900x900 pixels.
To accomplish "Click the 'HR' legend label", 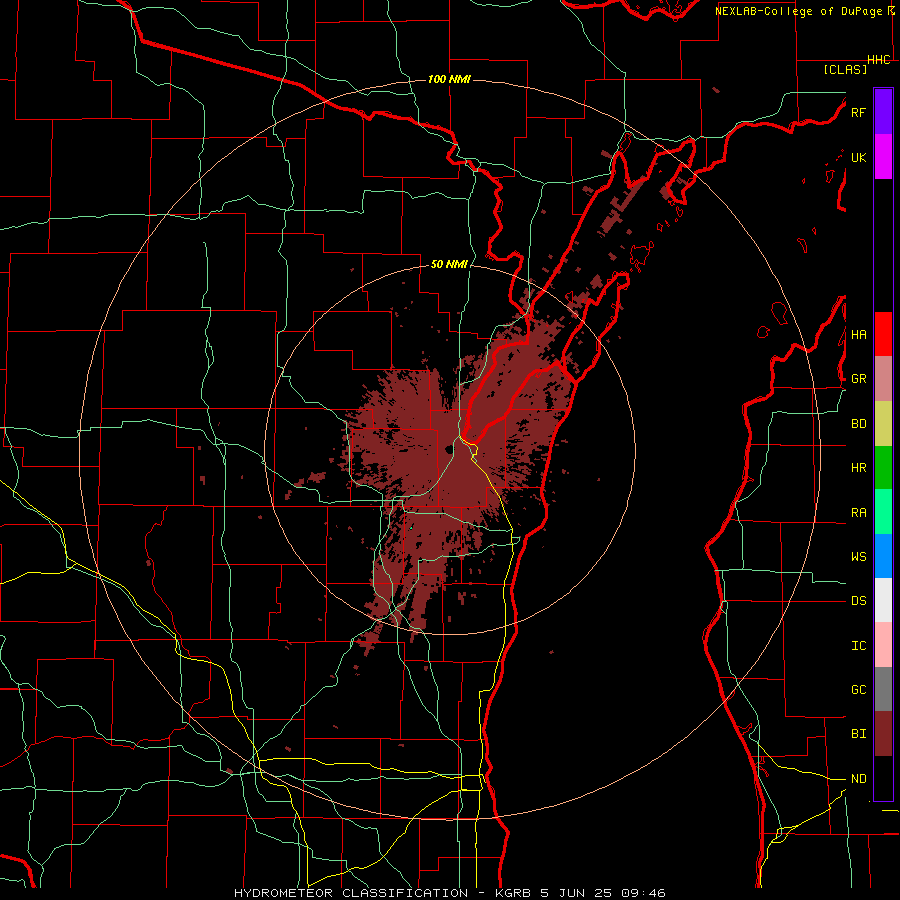I will pyautogui.click(x=858, y=468).
